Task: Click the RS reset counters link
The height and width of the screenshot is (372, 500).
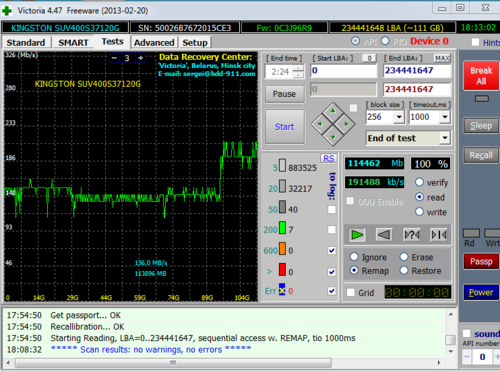Action: pyautogui.click(x=329, y=158)
